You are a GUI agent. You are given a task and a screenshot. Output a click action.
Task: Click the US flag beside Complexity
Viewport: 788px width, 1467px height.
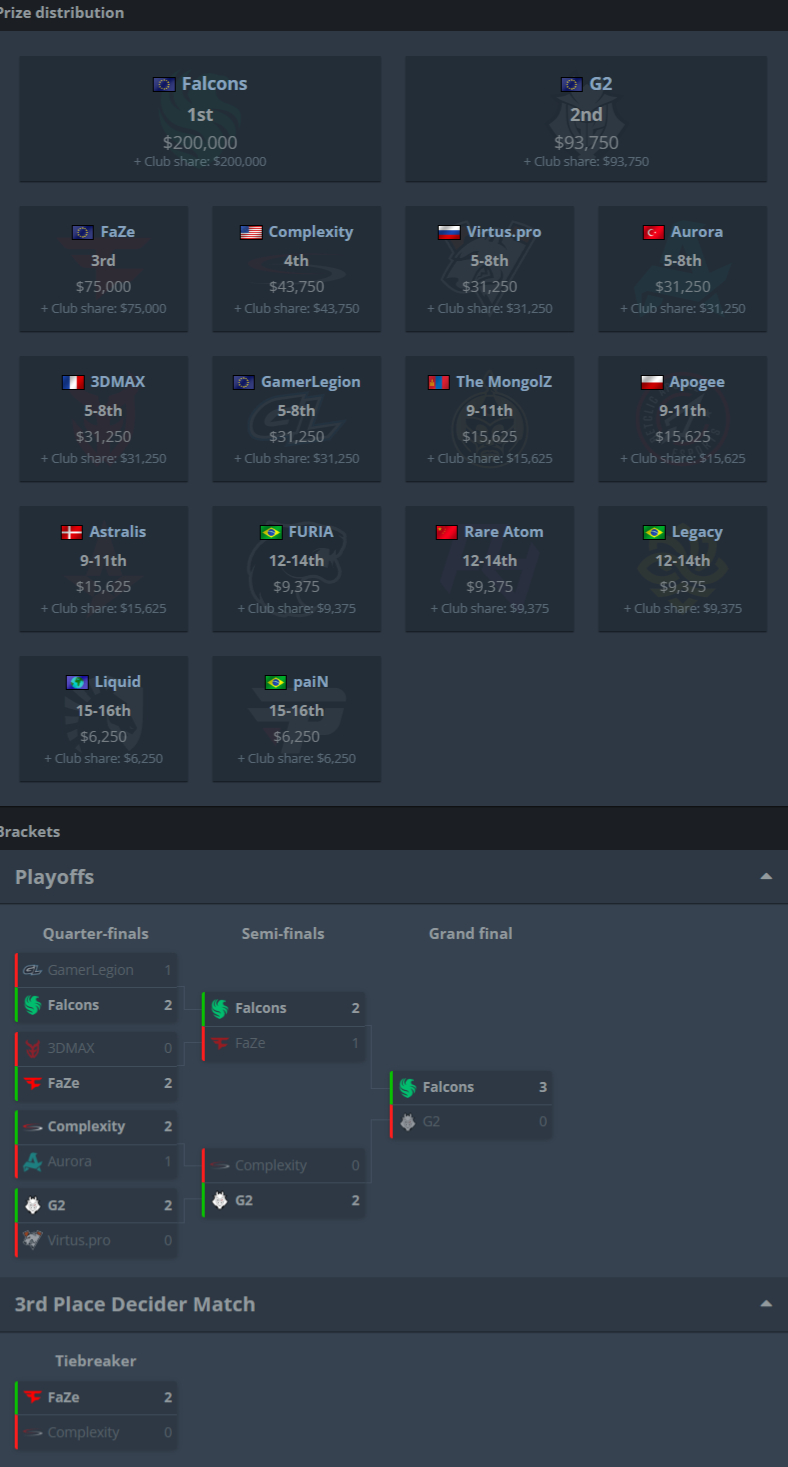click(251, 232)
